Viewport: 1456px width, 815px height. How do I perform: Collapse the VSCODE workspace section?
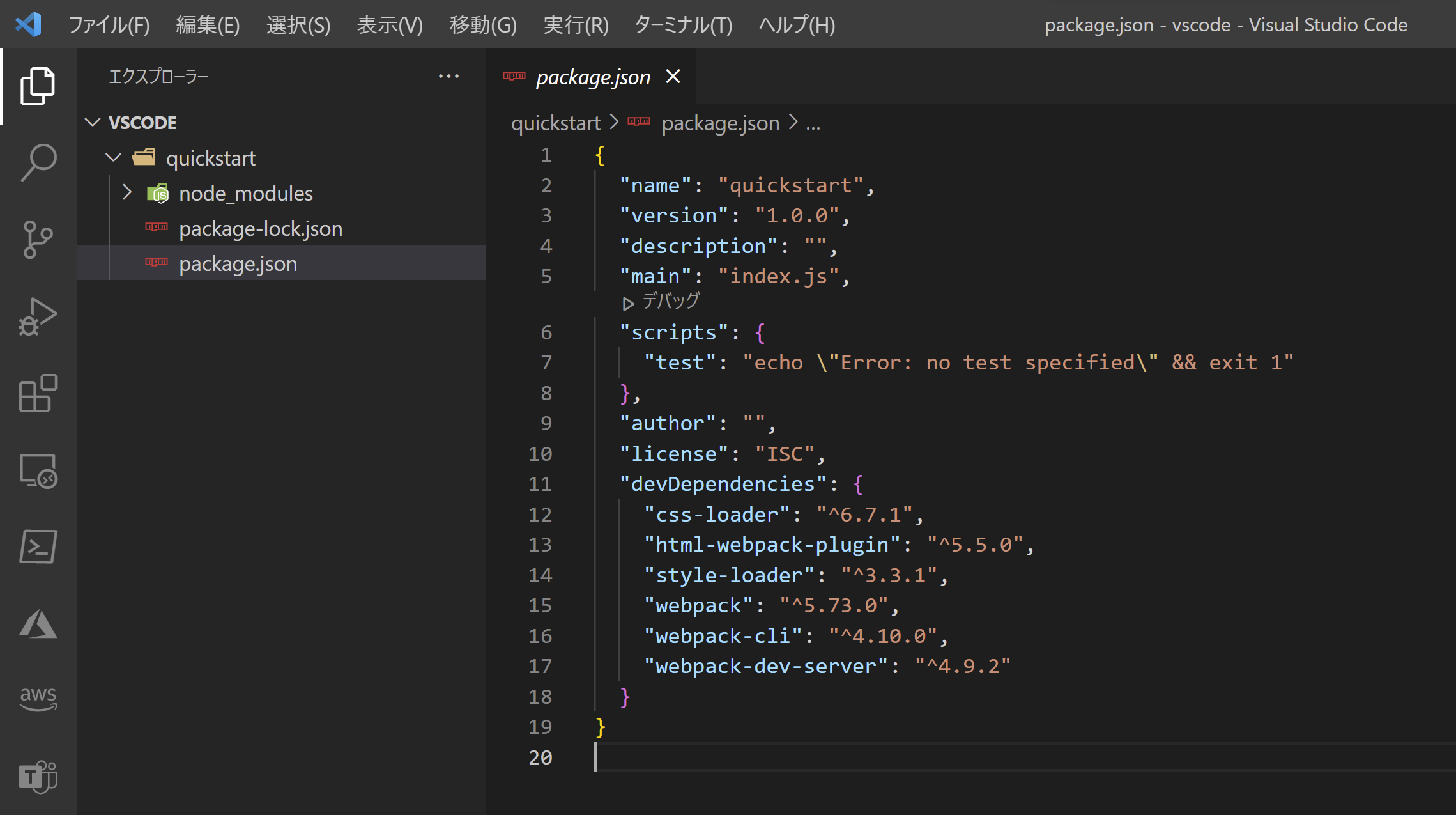click(x=93, y=122)
